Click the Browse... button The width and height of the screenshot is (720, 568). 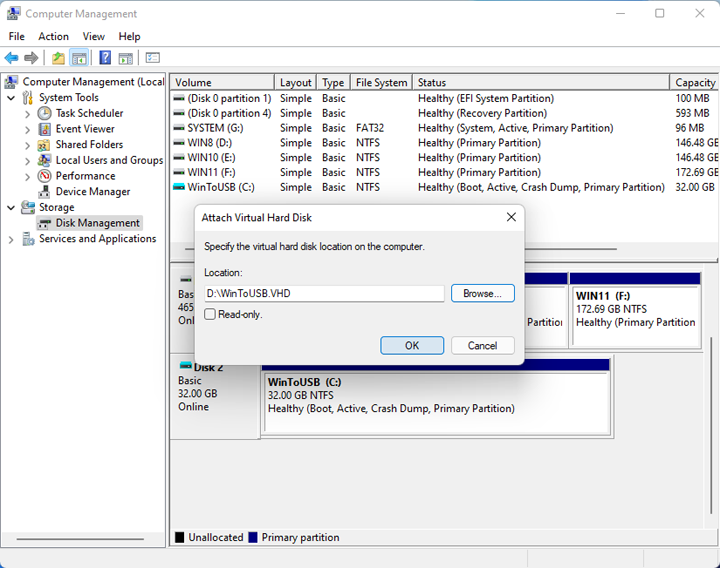pyautogui.click(x=483, y=293)
